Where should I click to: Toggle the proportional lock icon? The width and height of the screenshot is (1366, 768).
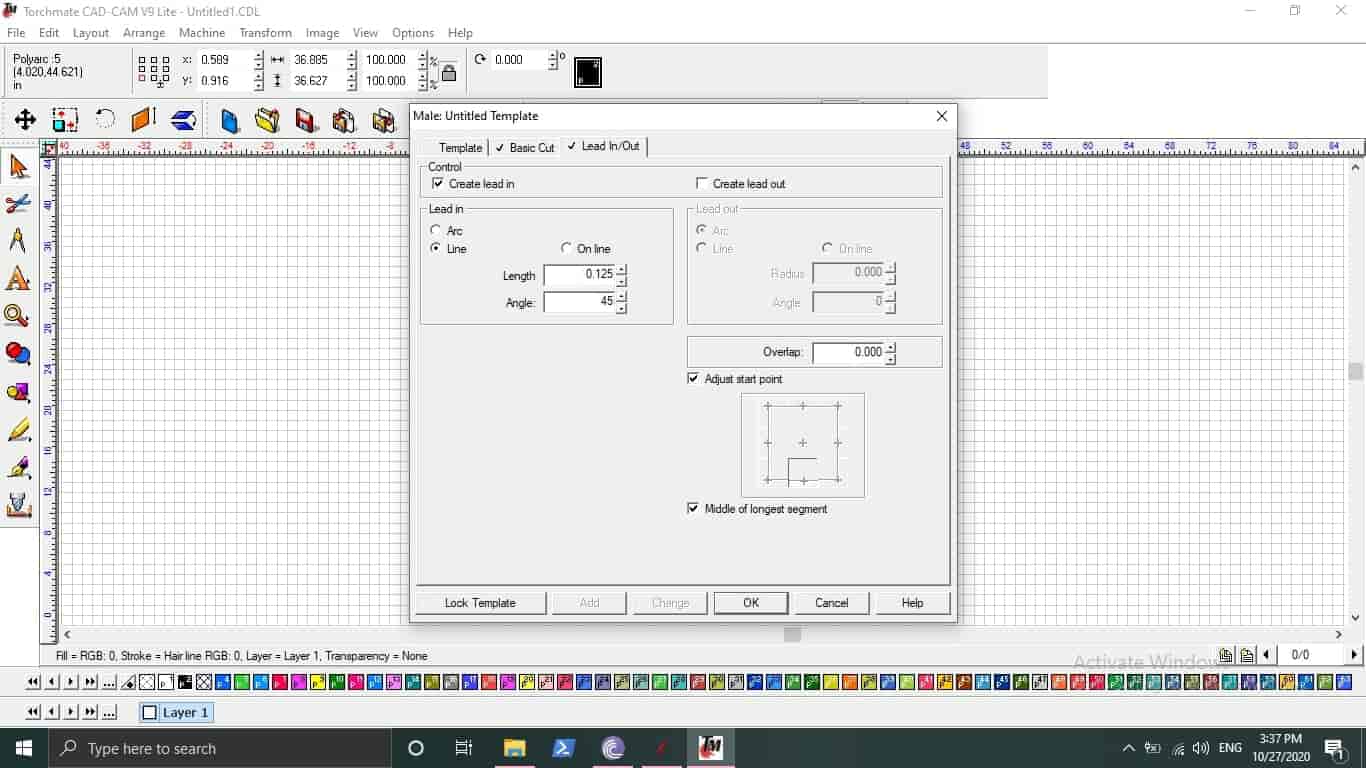(449, 73)
